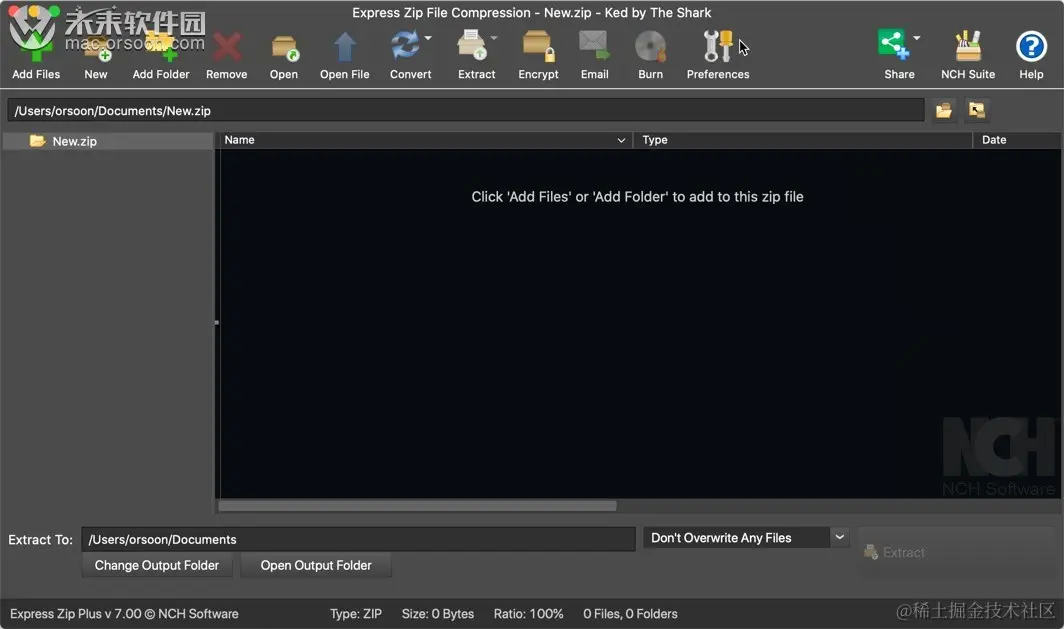Expand the Convert dropdown arrow
Viewport: 1064px width, 629px height.
[428, 38]
